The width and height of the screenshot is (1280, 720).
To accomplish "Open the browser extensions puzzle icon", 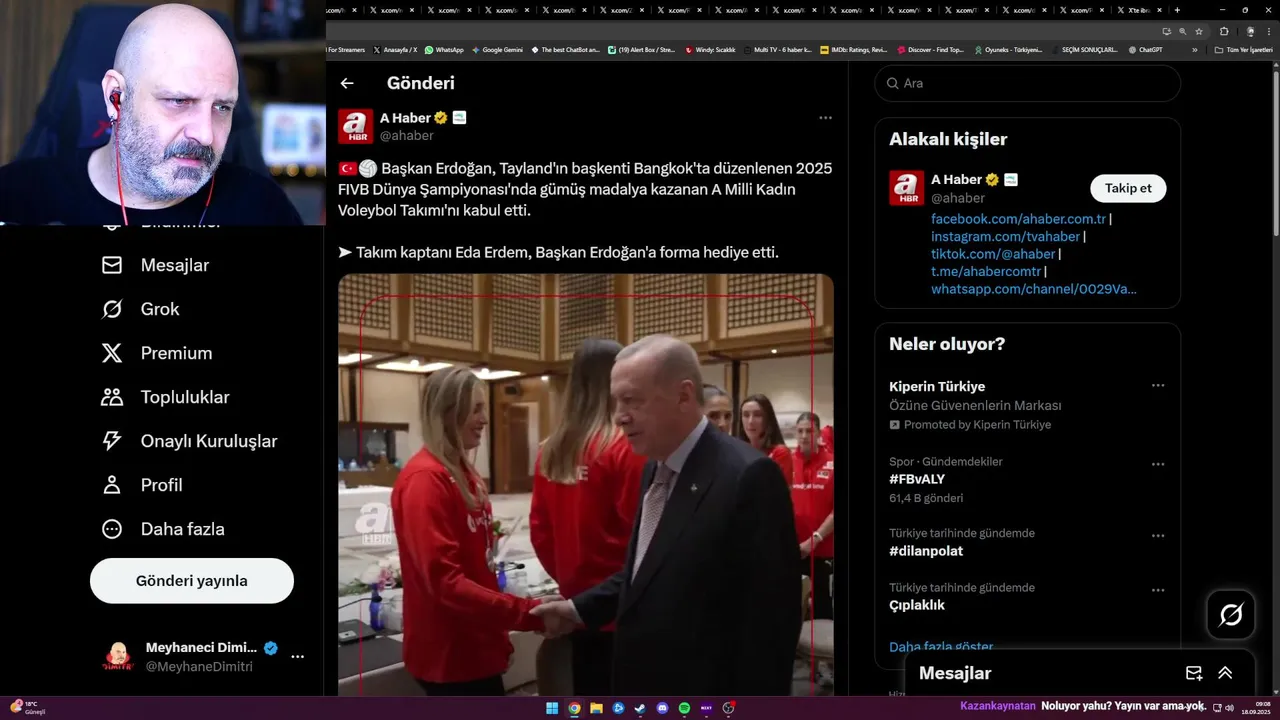I will pos(1224,31).
